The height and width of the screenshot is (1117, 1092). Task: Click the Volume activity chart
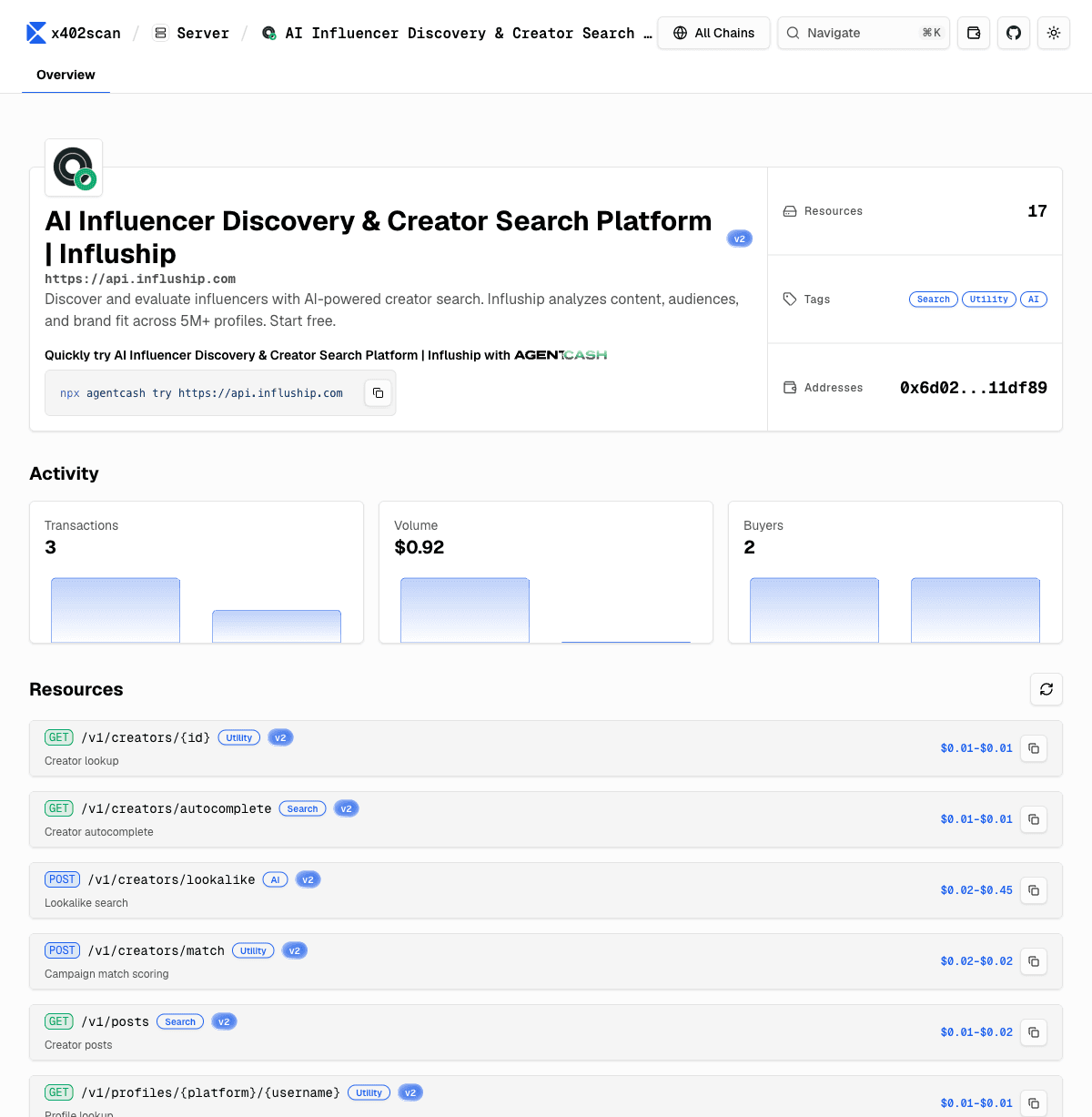click(546, 610)
